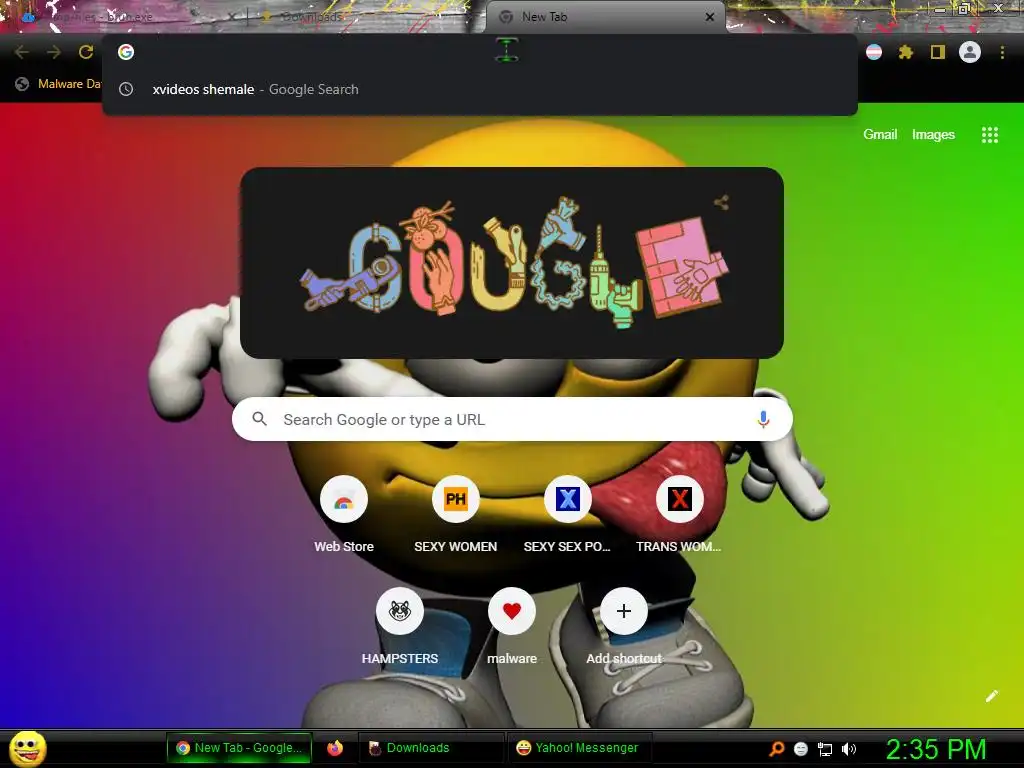The width and height of the screenshot is (1024, 768).
Task: Open the red X shortcut tile
Action: (x=679, y=500)
